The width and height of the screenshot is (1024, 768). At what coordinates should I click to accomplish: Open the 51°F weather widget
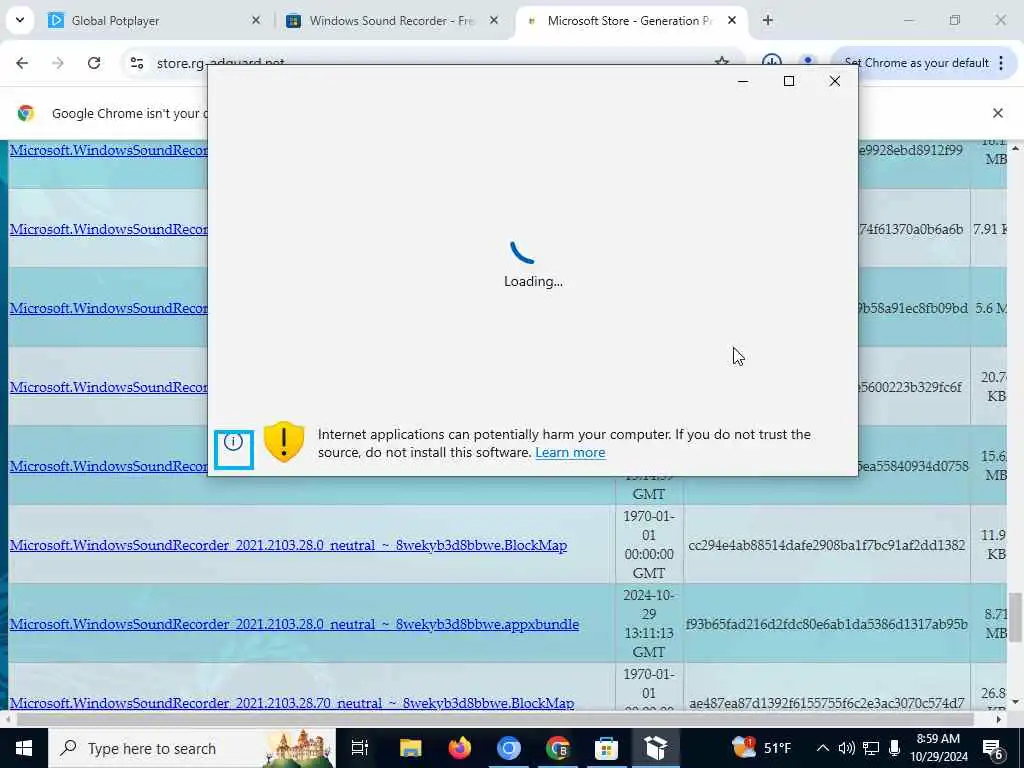[x=761, y=748]
